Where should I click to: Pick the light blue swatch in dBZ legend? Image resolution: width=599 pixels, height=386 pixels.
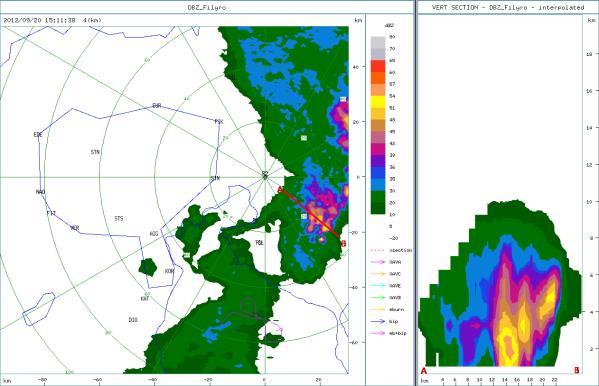tap(378, 184)
